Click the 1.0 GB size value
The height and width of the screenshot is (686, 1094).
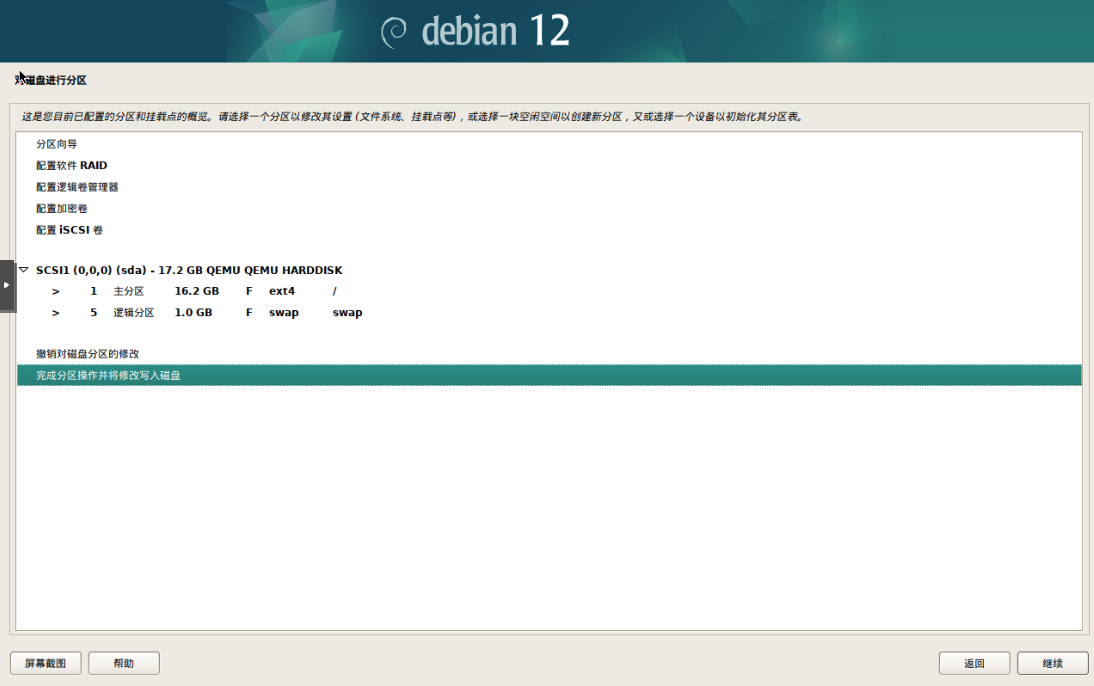tap(193, 313)
